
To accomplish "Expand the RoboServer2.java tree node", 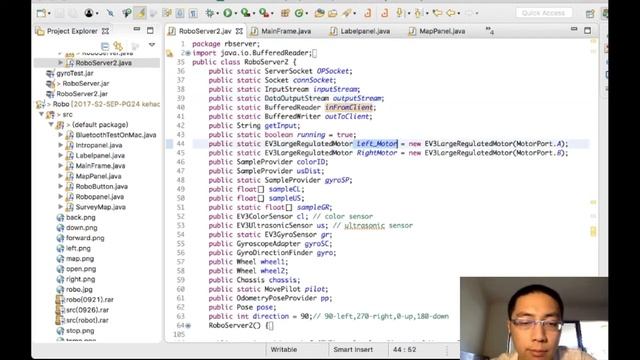I will click(x=60, y=63).
